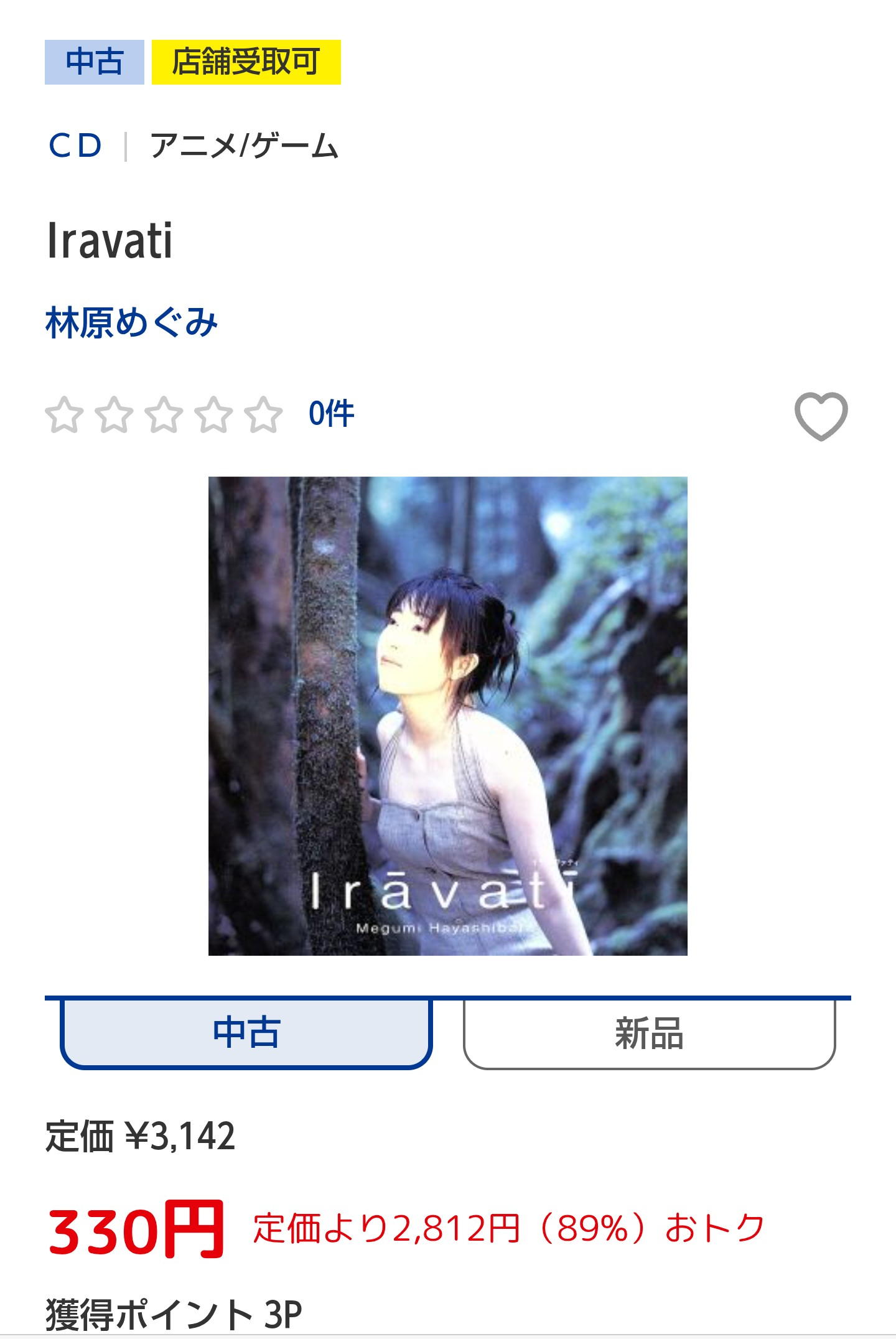Open the 林原めぐみ artist link
The width and height of the screenshot is (896, 1339).
132,322
